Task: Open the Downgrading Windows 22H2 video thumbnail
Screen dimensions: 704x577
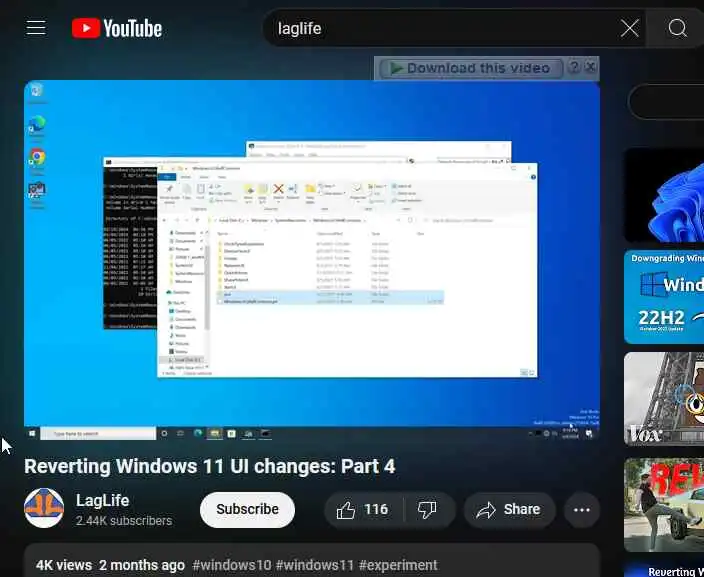Action: (x=664, y=297)
